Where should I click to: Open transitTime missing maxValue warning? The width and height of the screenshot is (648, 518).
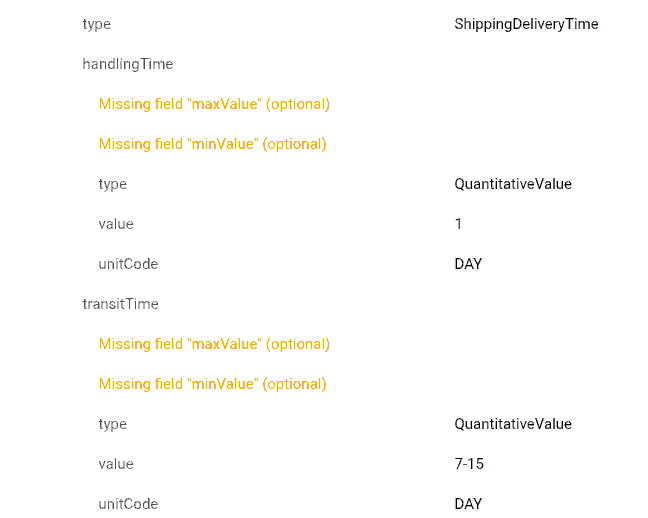click(214, 344)
